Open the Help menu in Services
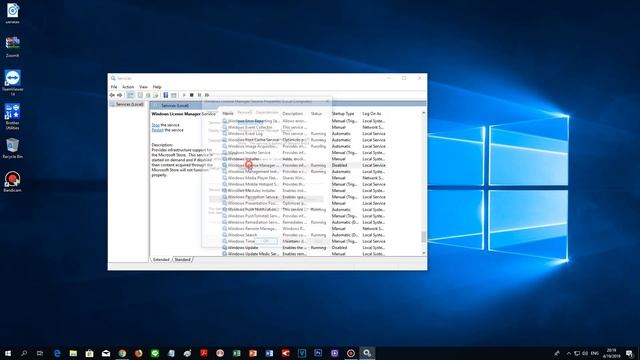The image size is (640, 360). coord(157,87)
